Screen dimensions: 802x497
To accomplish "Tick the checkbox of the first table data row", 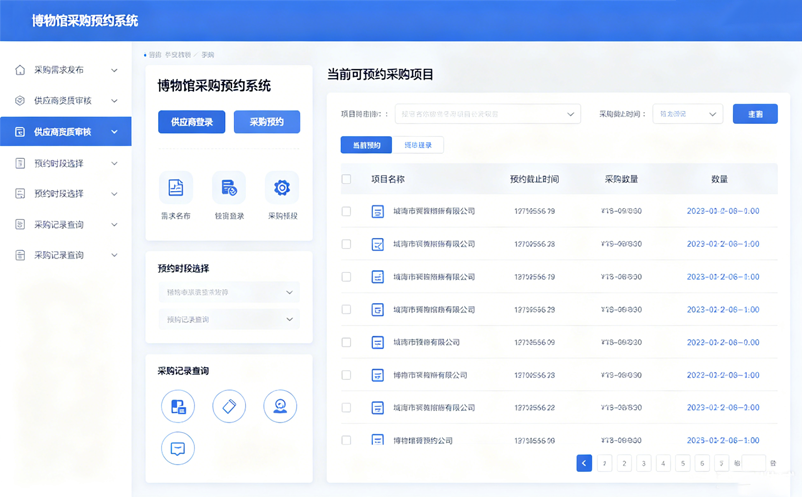I will pos(346,211).
